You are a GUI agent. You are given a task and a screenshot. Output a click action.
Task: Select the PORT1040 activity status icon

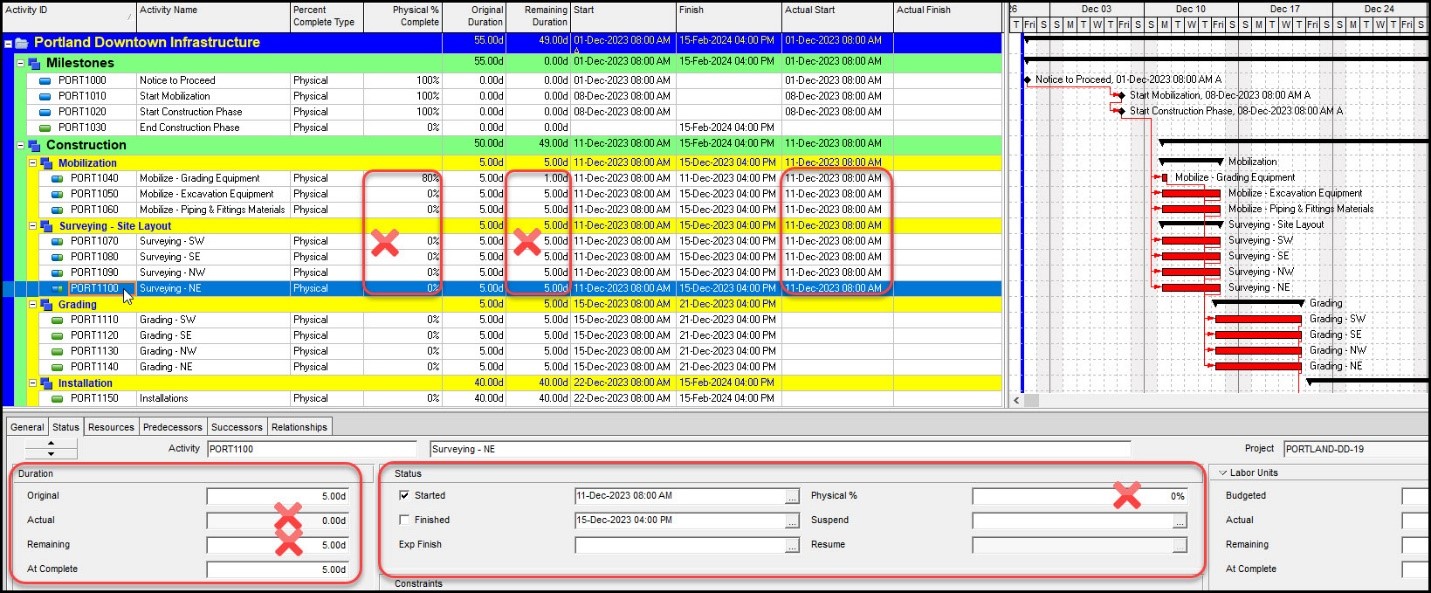(x=57, y=178)
